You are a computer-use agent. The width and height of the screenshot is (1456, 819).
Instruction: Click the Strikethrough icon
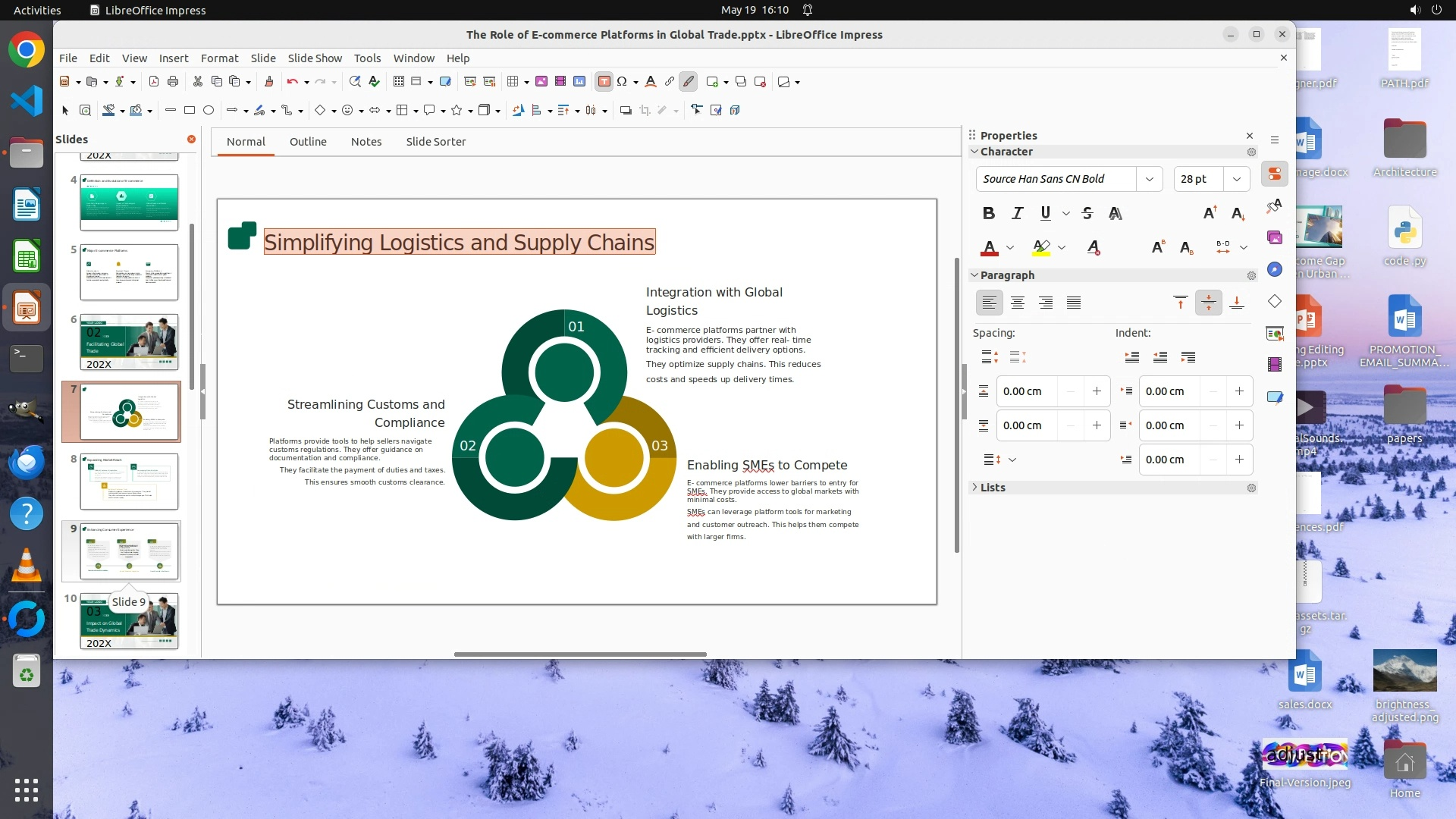(1087, 214)
